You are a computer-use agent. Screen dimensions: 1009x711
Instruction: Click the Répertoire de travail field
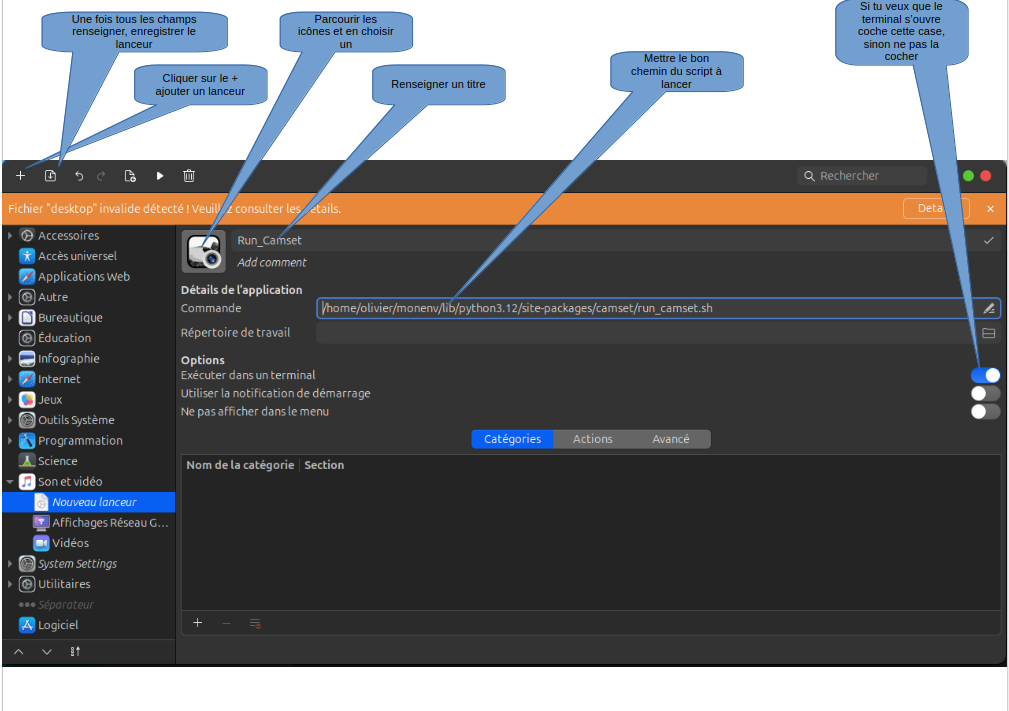(x=647, y=333)
